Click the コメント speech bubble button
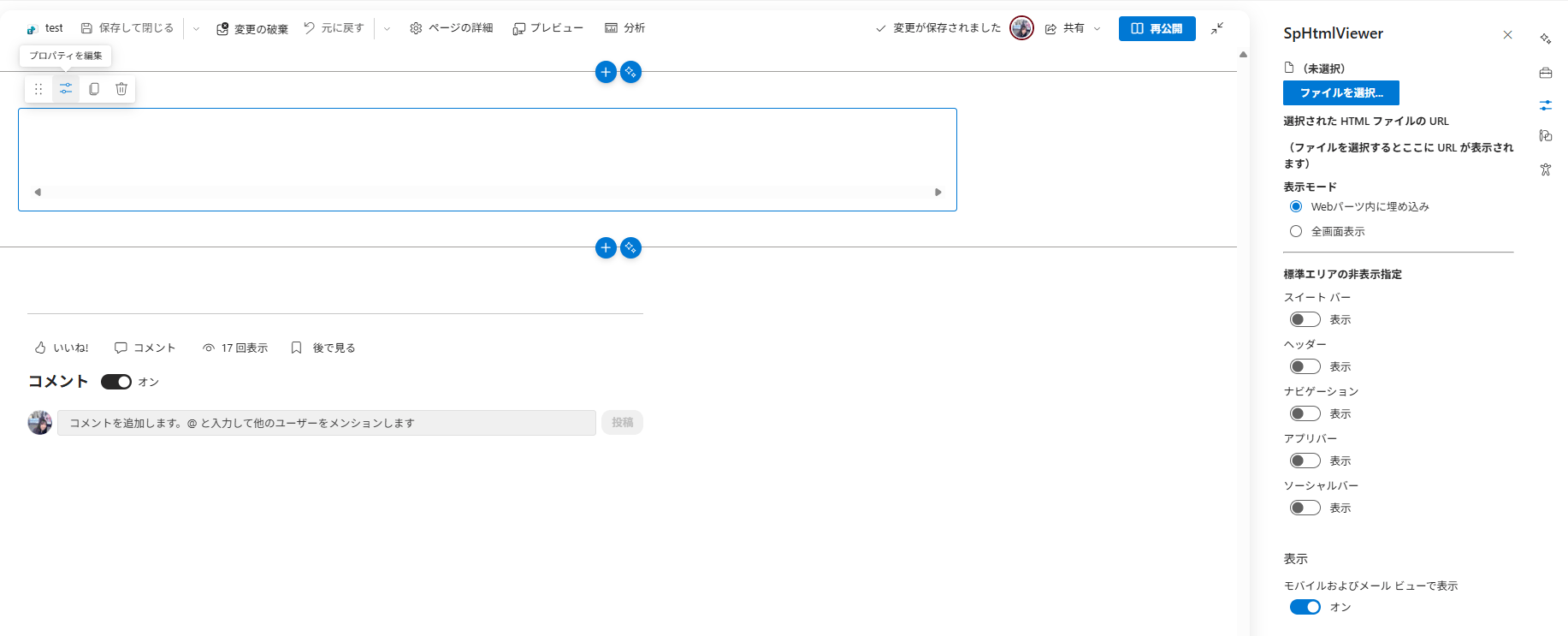 [145, 348]
